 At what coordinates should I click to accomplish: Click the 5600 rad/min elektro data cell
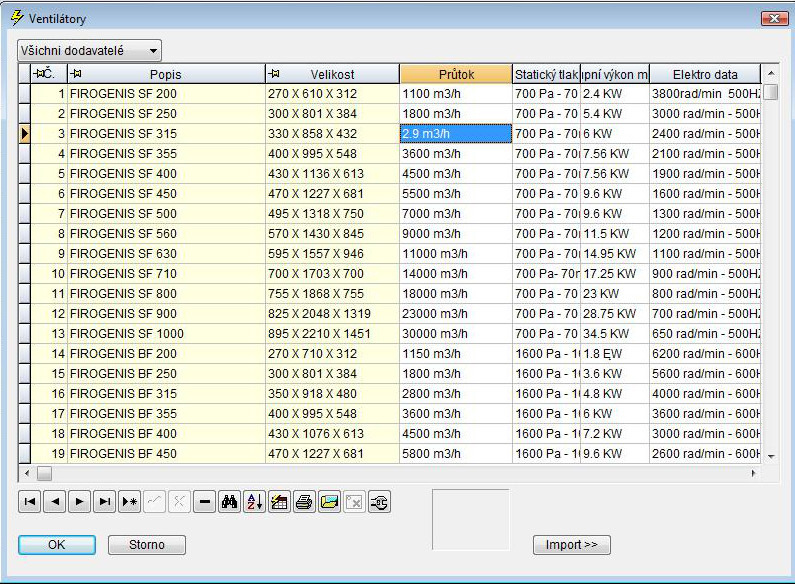(705, 374)
